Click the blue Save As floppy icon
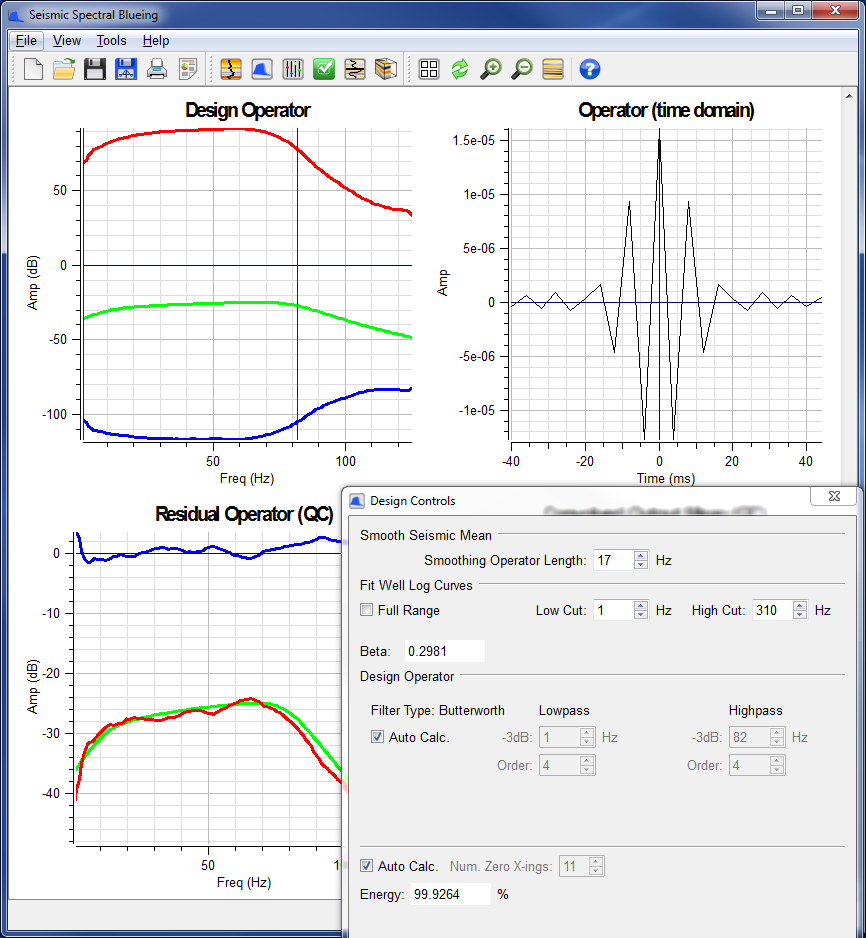 click(x=126, y=69)
